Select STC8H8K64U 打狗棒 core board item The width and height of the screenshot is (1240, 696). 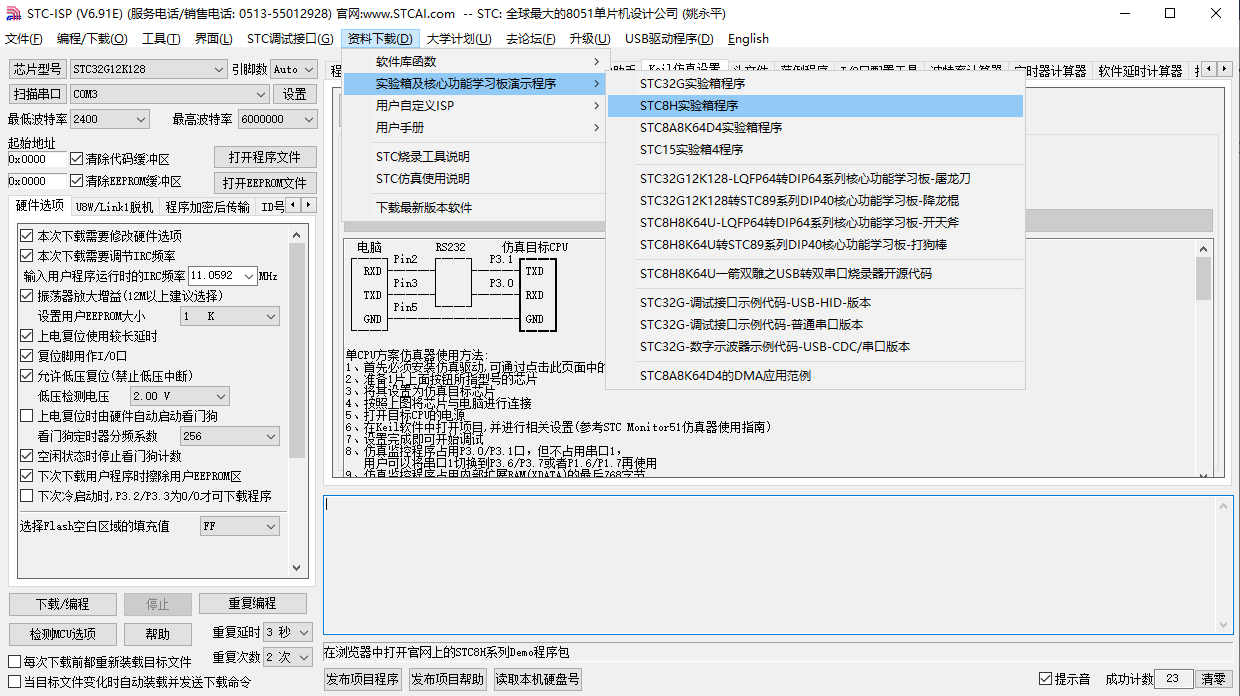[815, 245]
